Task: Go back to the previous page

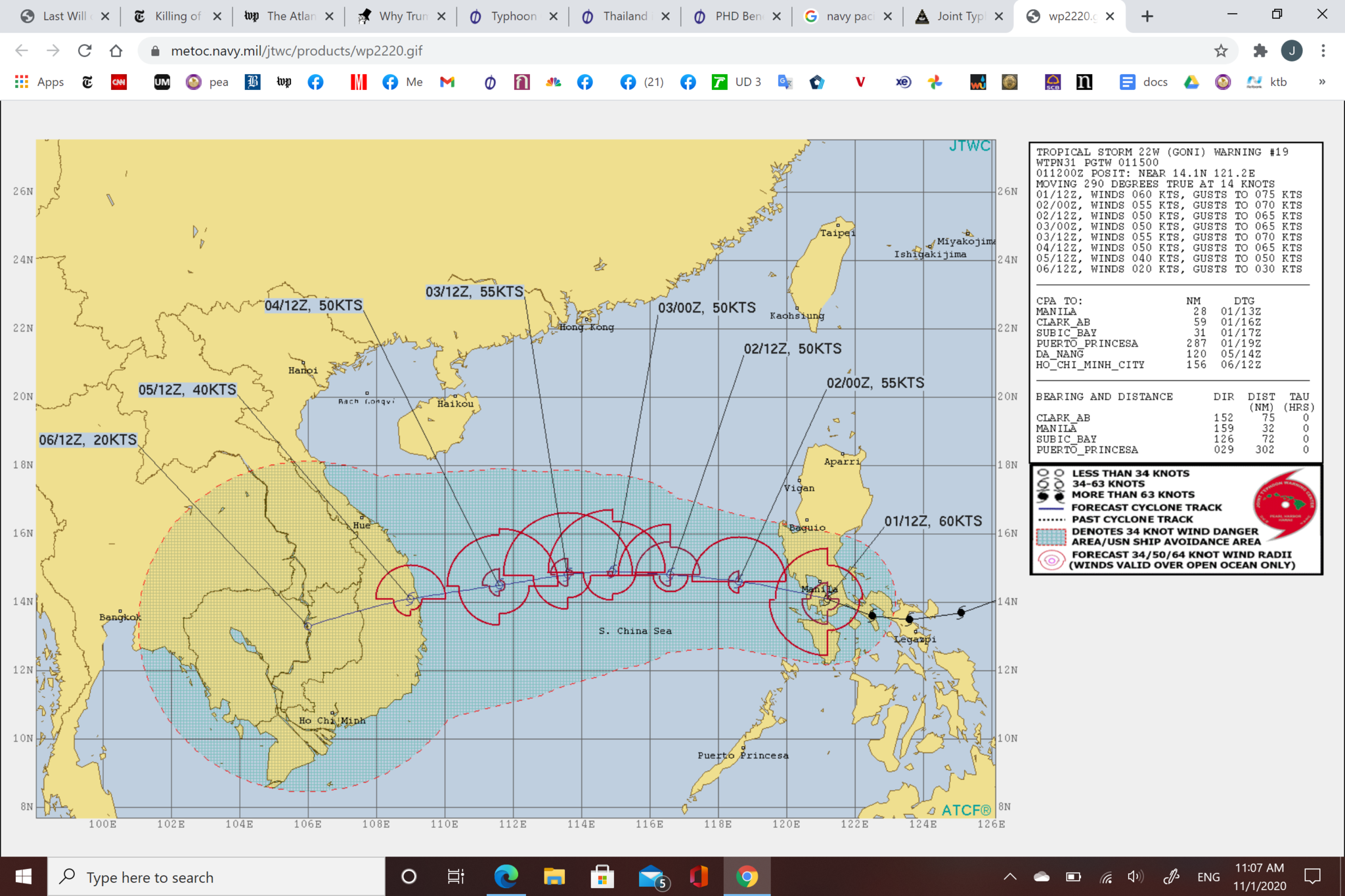Action: pos(22,51)
